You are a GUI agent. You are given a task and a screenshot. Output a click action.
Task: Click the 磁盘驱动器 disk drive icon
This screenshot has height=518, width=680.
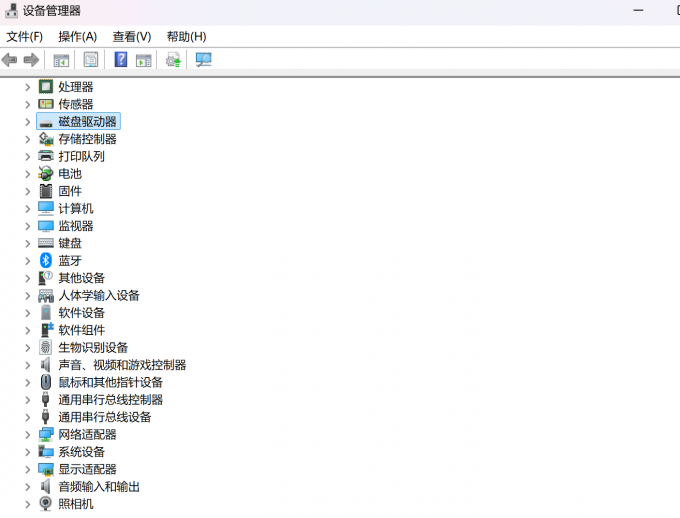46,123
